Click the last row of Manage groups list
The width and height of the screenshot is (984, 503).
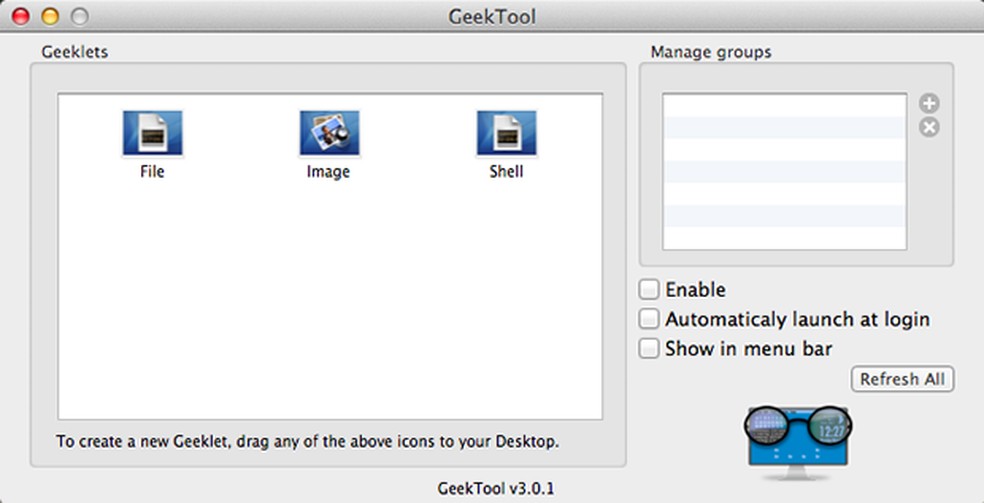pos(784,238)
